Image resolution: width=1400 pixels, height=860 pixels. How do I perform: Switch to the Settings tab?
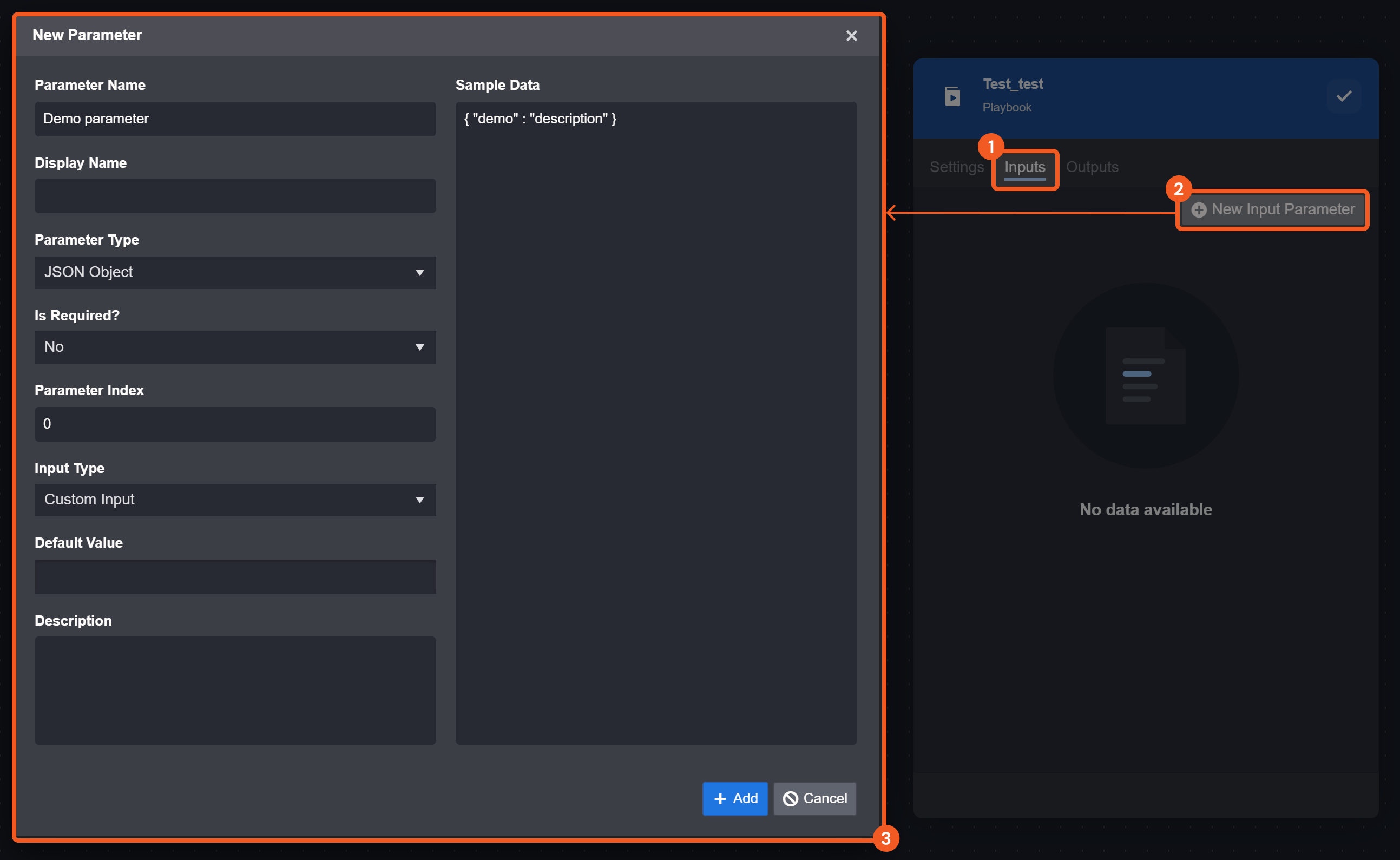point(956,167)
